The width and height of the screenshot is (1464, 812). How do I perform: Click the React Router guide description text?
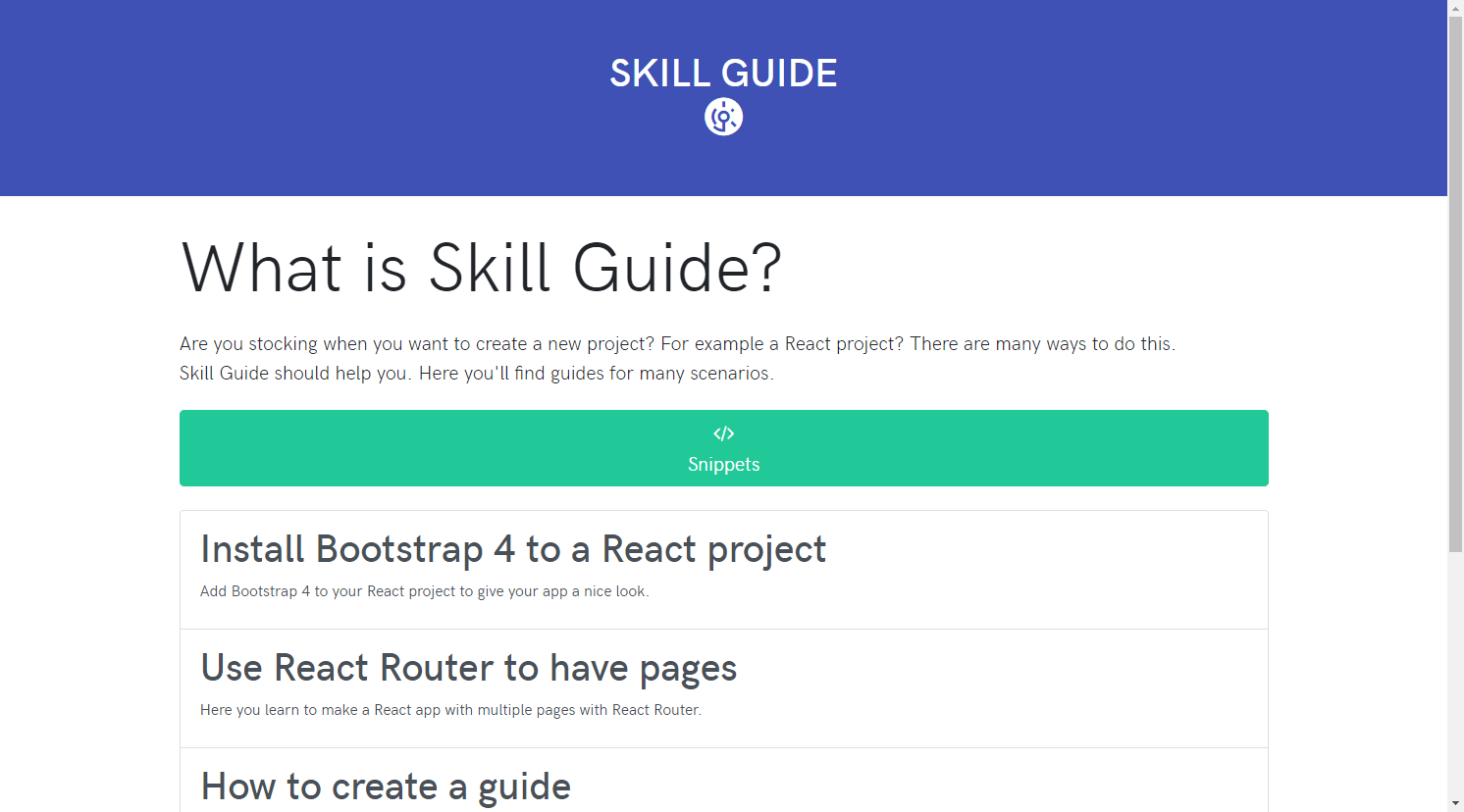click(450, 709)
